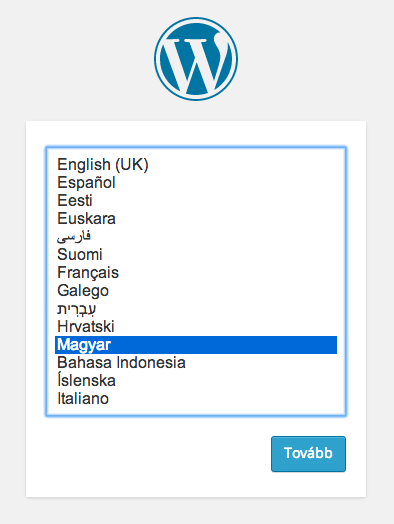The width and height of the screenshot is (394, 524).
Task: Click the WordPress logo
Action: [196, 59]
